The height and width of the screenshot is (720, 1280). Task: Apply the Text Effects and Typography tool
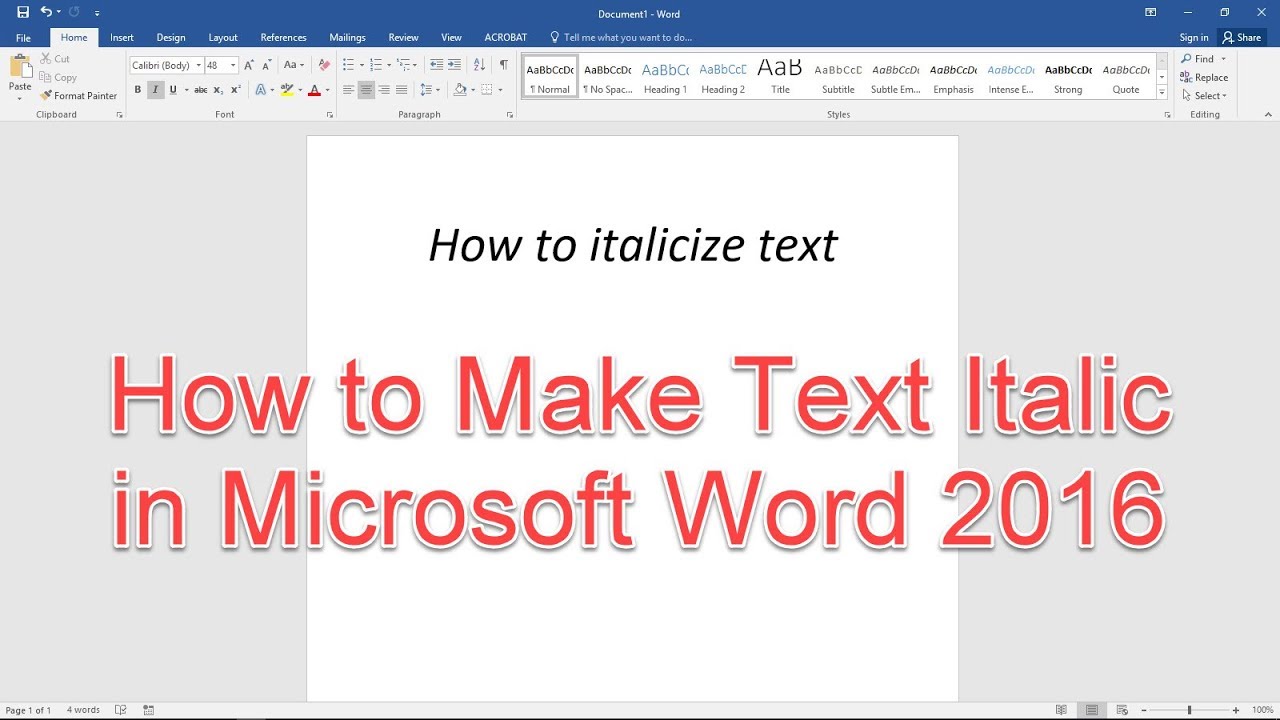point(263,90)
